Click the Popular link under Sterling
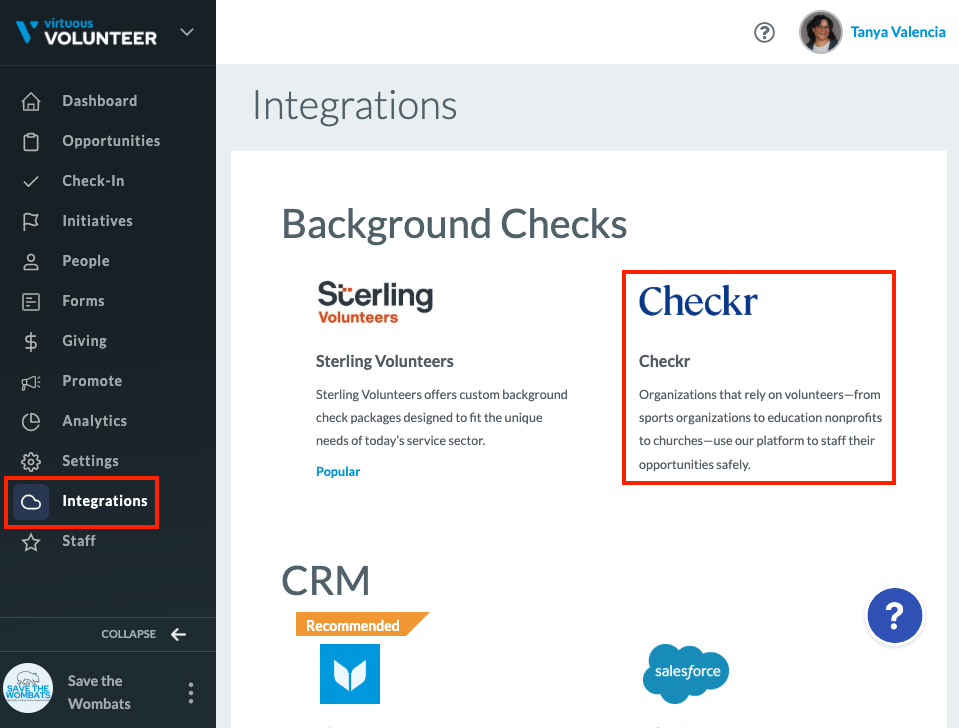Image resolution: width=959 pixels, height=728 pixels. coord(338,472)
